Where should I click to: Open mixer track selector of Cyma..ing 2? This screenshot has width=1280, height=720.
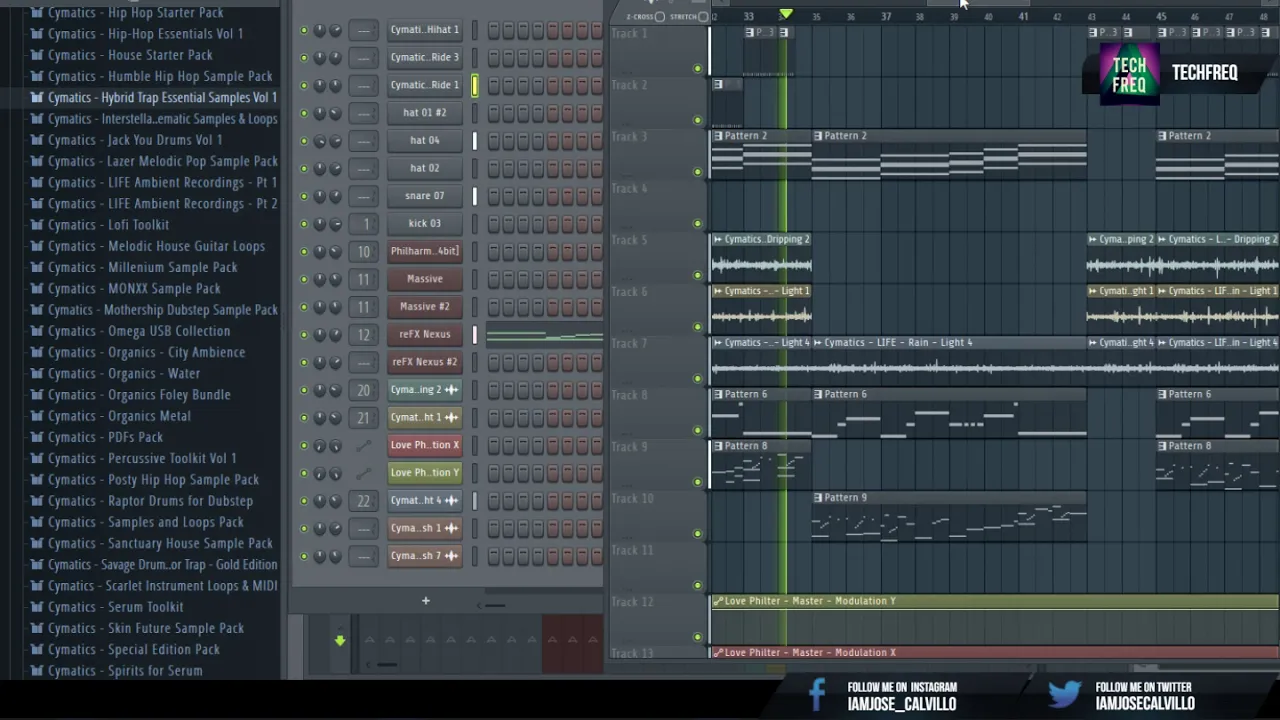click(364, 390)
